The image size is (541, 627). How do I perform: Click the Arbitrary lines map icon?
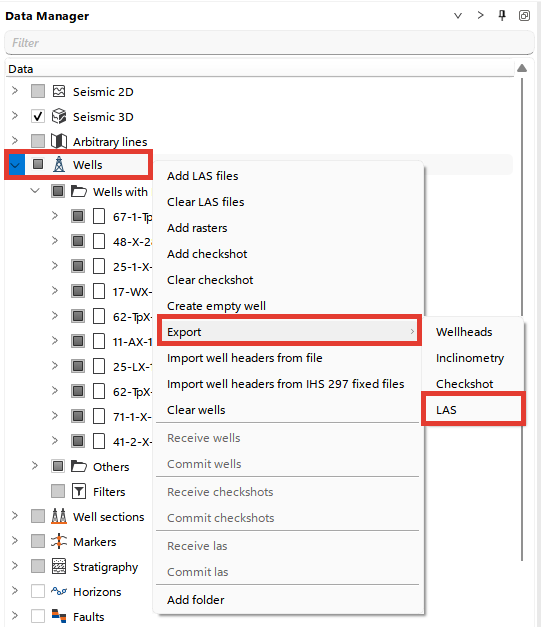(x=59, y=141)
